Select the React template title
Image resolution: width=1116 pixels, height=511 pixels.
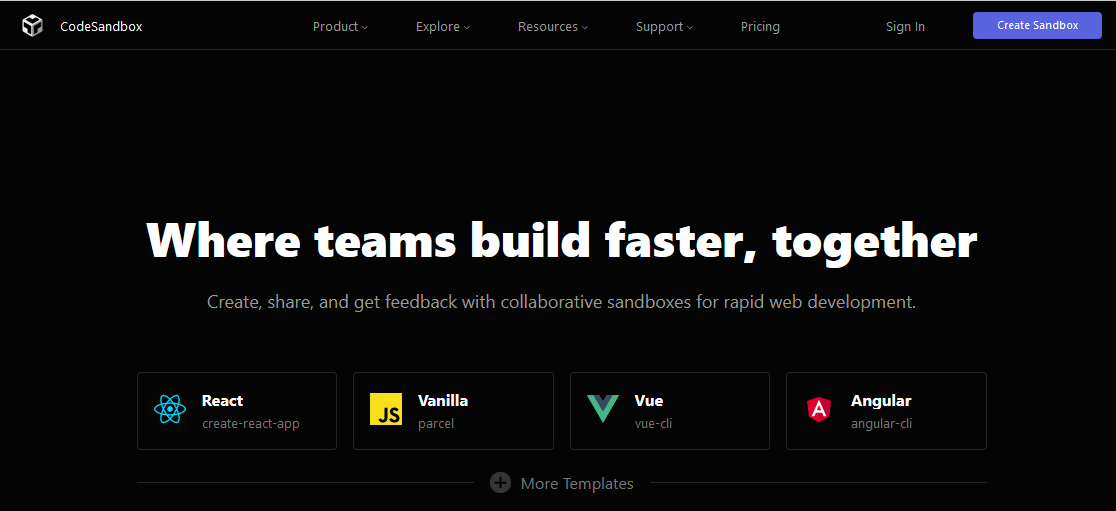(x=222, y=401)
